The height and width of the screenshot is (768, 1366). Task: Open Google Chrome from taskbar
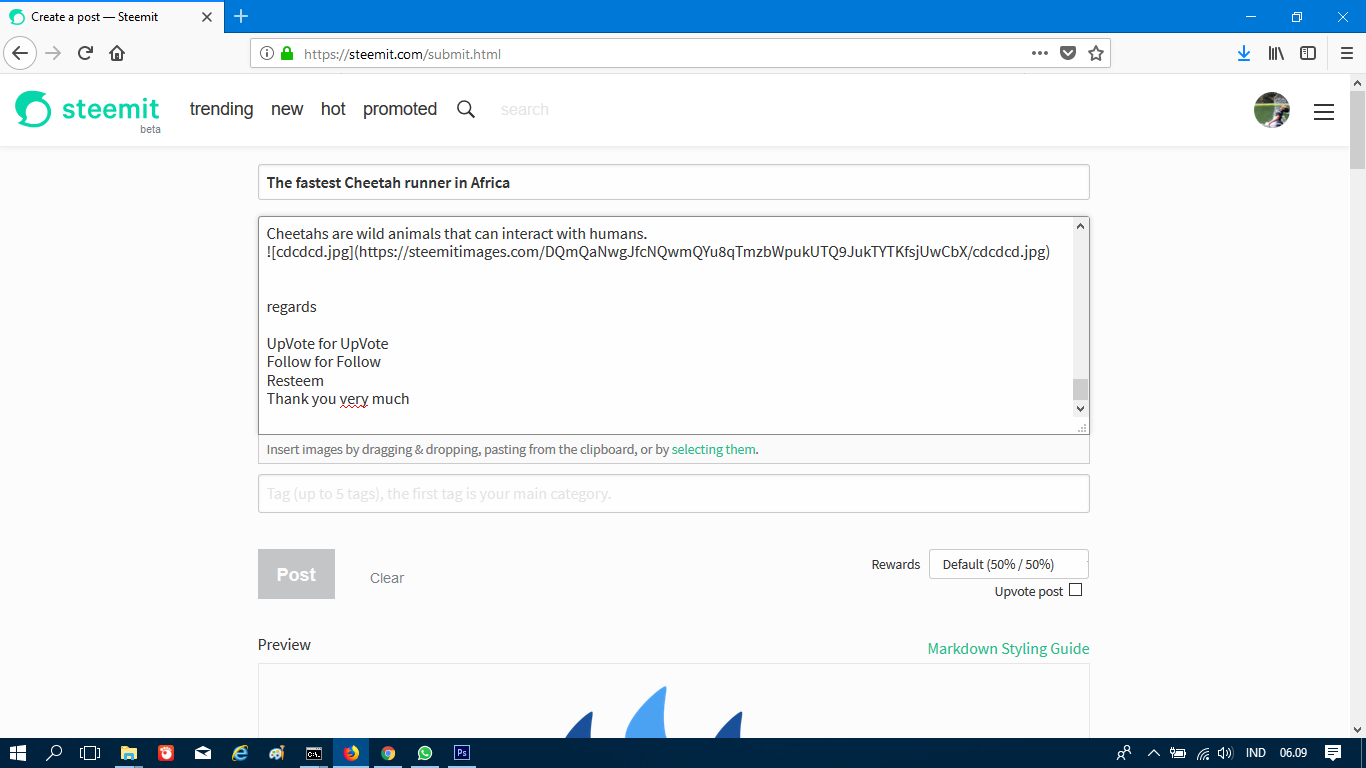(x=388, y=753)
